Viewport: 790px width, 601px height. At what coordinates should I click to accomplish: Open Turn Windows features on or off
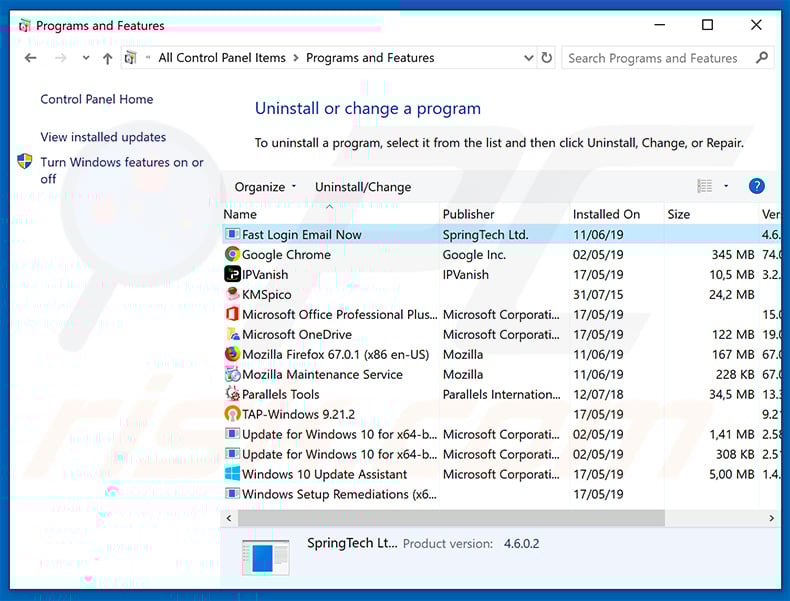tap(122, 170)
